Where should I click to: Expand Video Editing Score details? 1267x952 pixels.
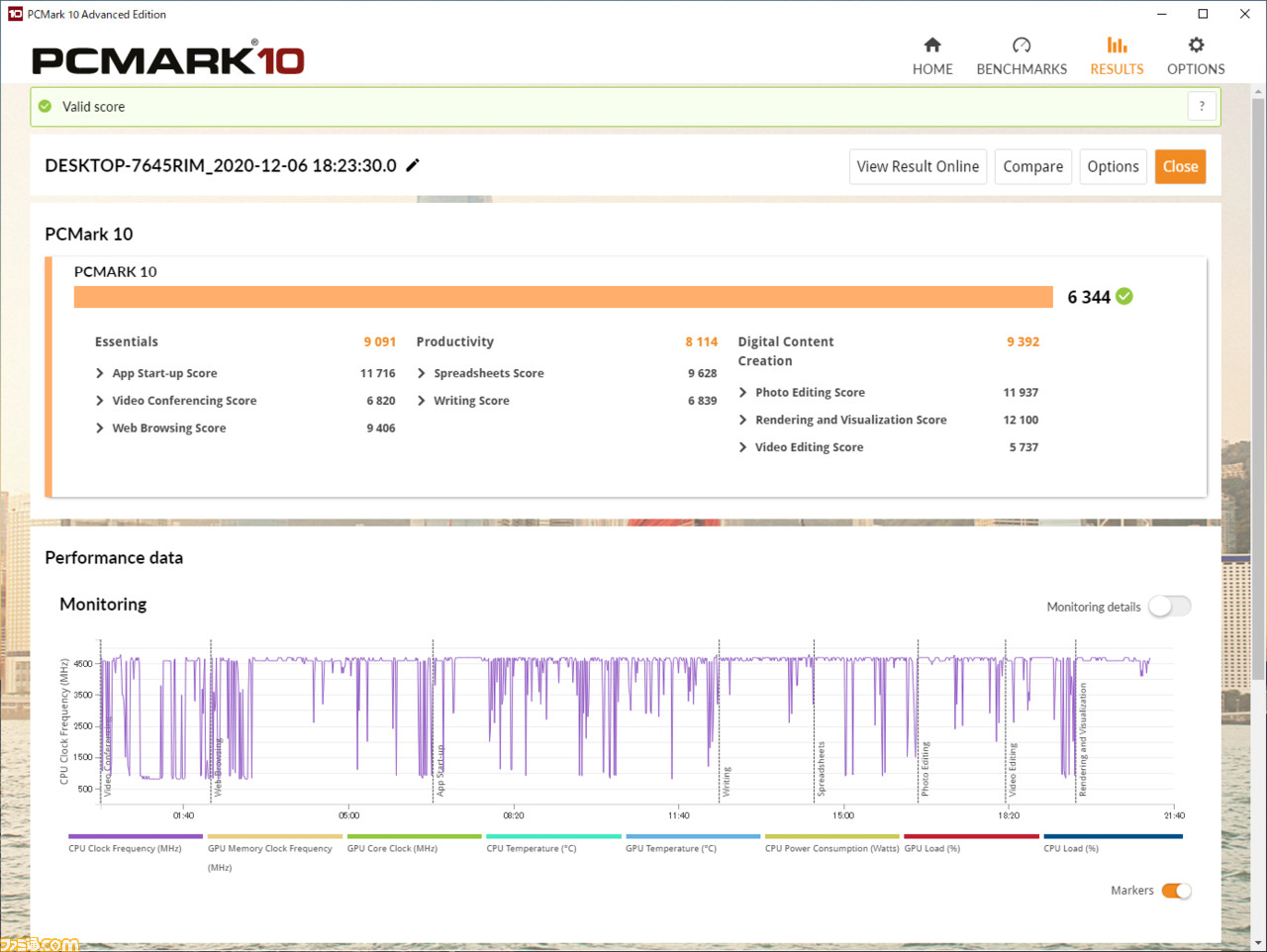click(743, 447)
